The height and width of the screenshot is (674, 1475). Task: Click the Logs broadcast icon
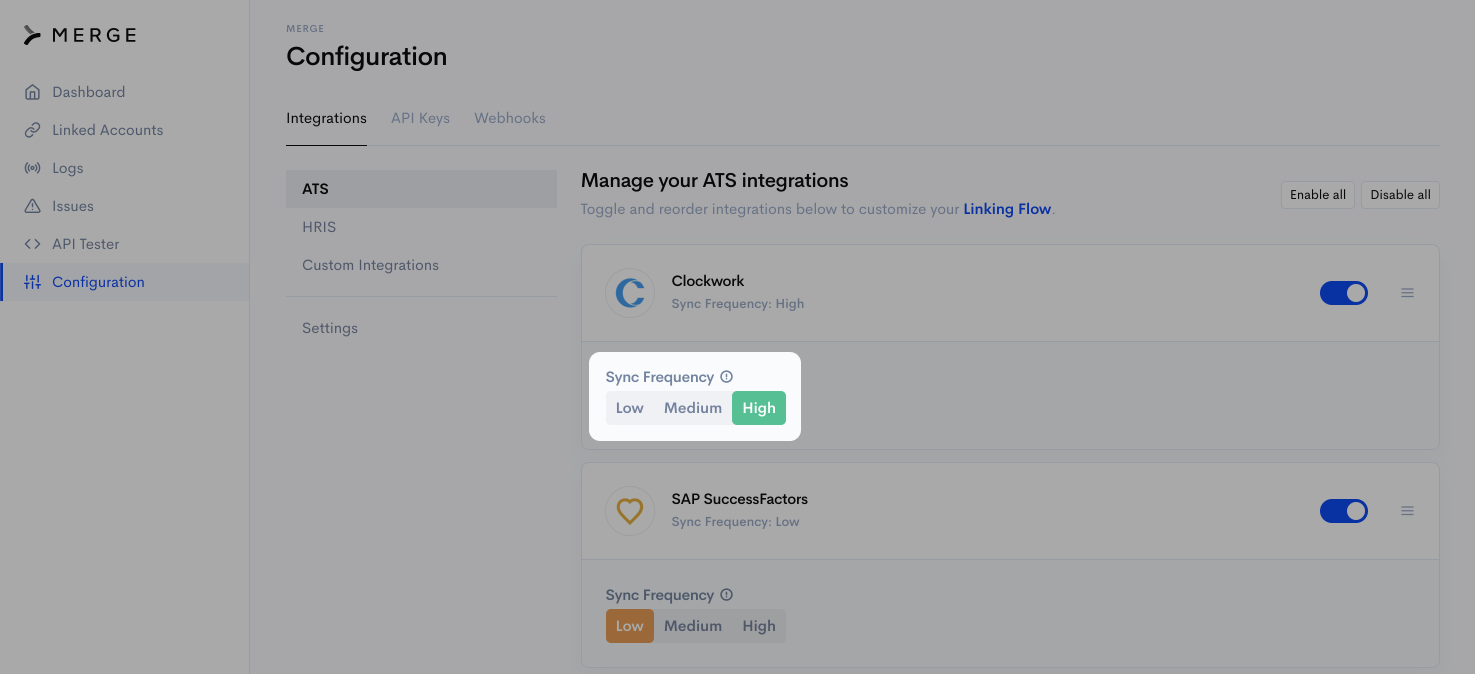tap(32, 168)
